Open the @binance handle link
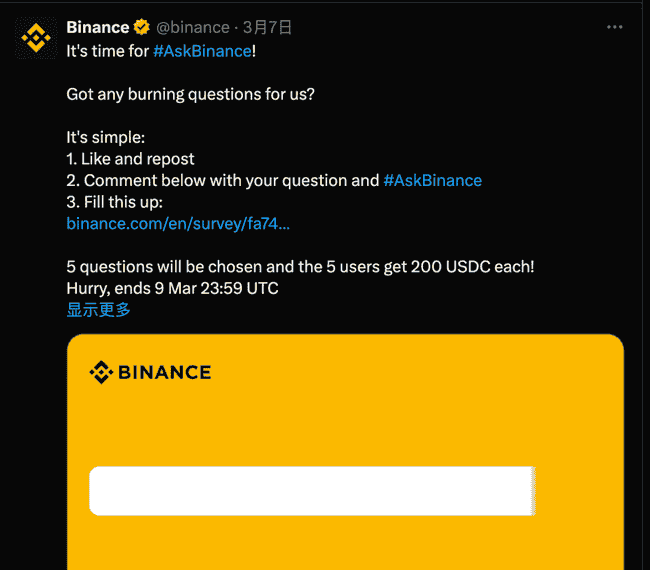The image size is (650, 570). click(193, 27)
